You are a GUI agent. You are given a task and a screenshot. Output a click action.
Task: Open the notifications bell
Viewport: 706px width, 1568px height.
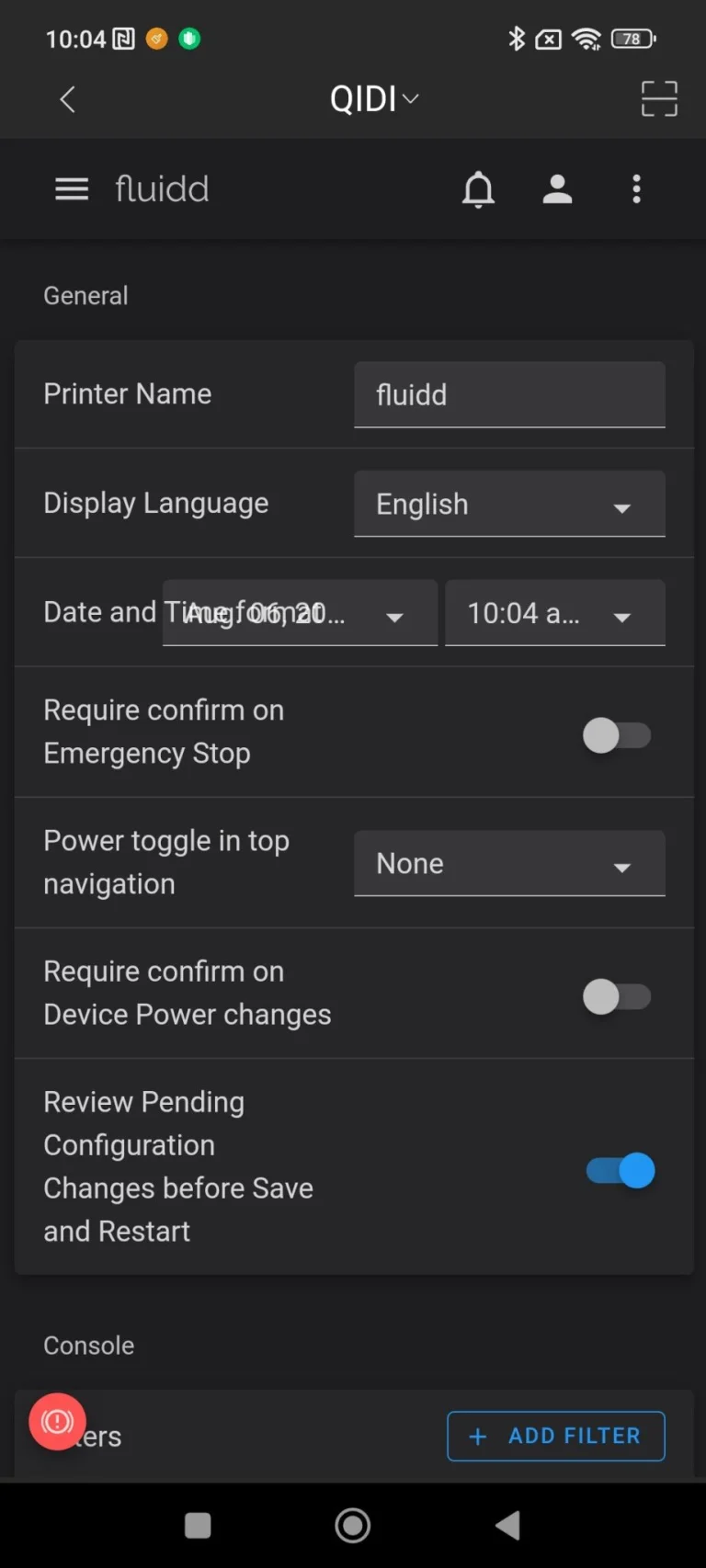[x=478, y=189]
